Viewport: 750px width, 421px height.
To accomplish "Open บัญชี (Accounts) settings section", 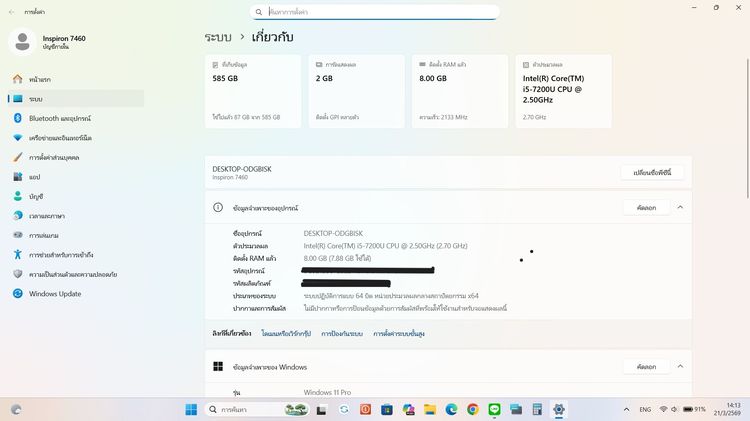I will (x=36, y=196).
